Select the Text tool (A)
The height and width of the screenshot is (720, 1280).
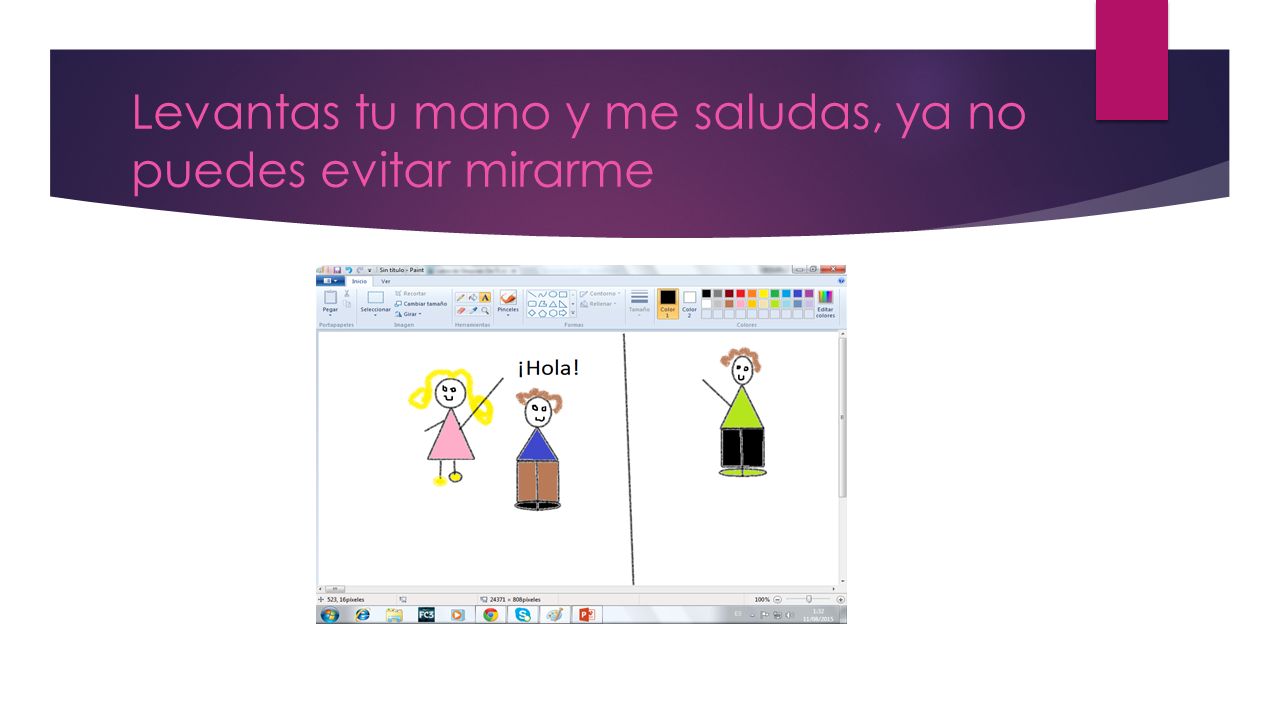pyautogui.click(x=485, y=297)
